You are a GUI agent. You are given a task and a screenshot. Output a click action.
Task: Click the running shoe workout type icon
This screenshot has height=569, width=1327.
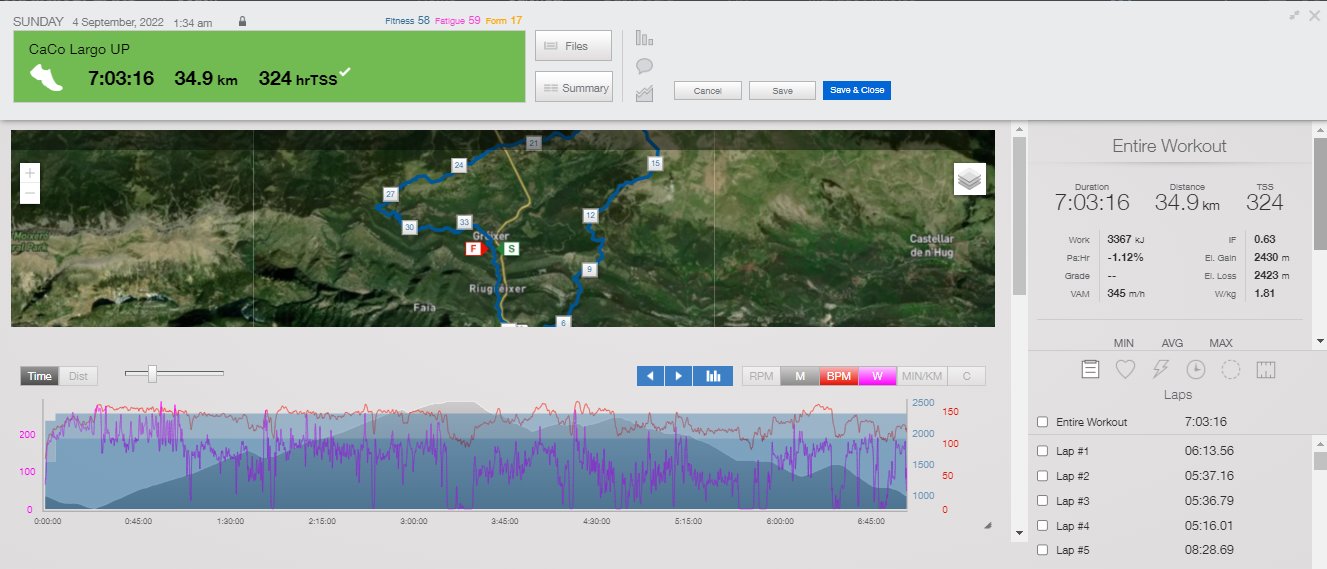click(46, 78)
